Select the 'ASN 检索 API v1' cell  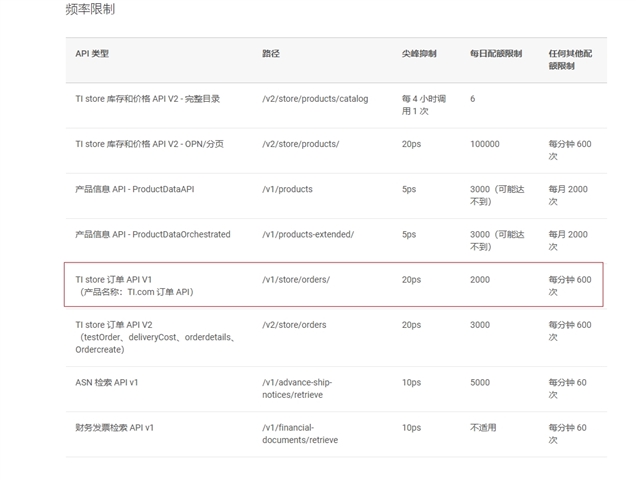click(107, 382)
